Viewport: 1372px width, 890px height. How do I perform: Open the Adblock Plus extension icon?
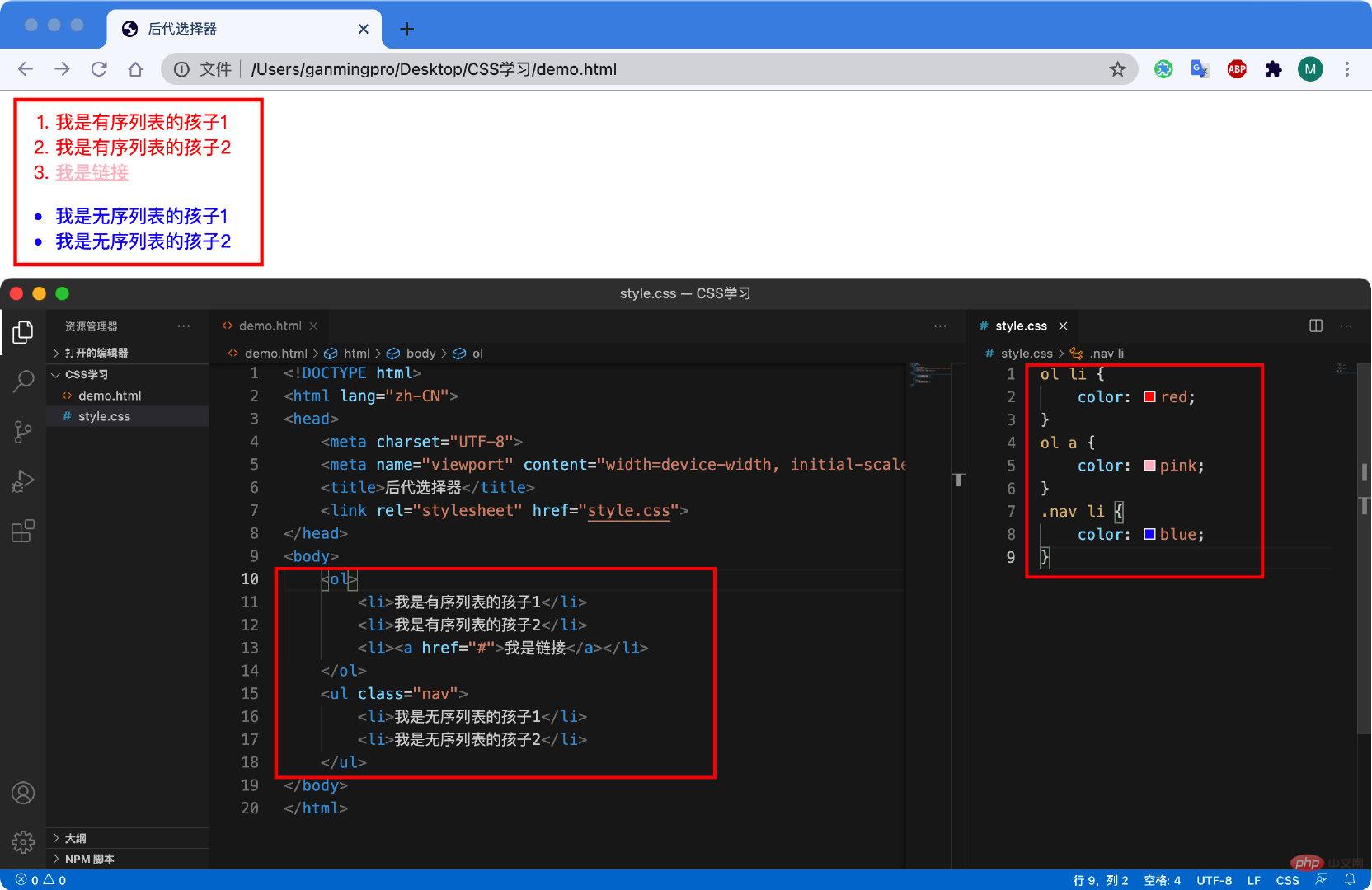[x=1237, y=69]
